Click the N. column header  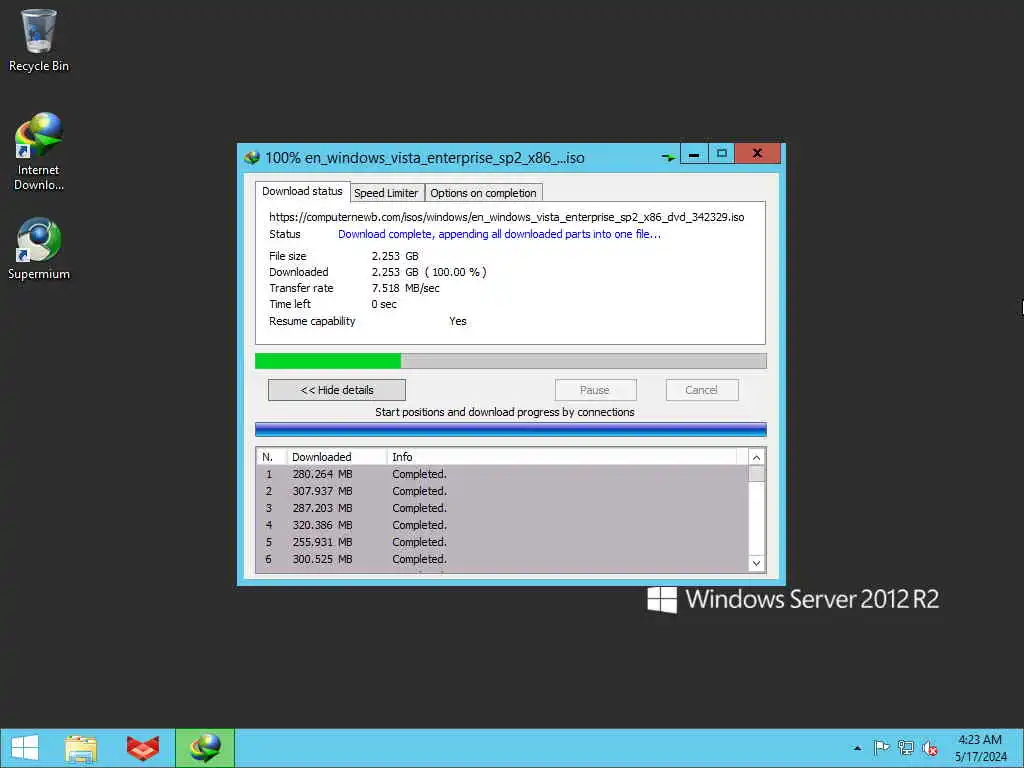(x=272, y=457)
